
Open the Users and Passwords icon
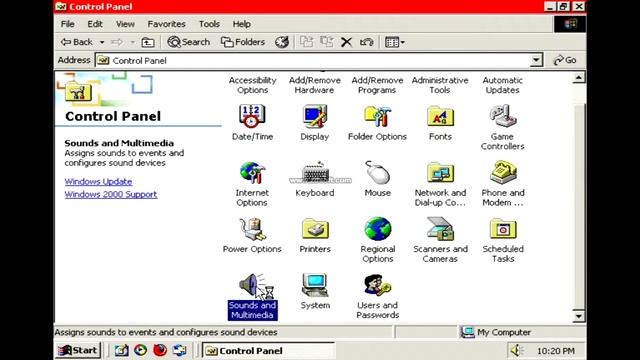pyautogui.click(x=378, y=285)
